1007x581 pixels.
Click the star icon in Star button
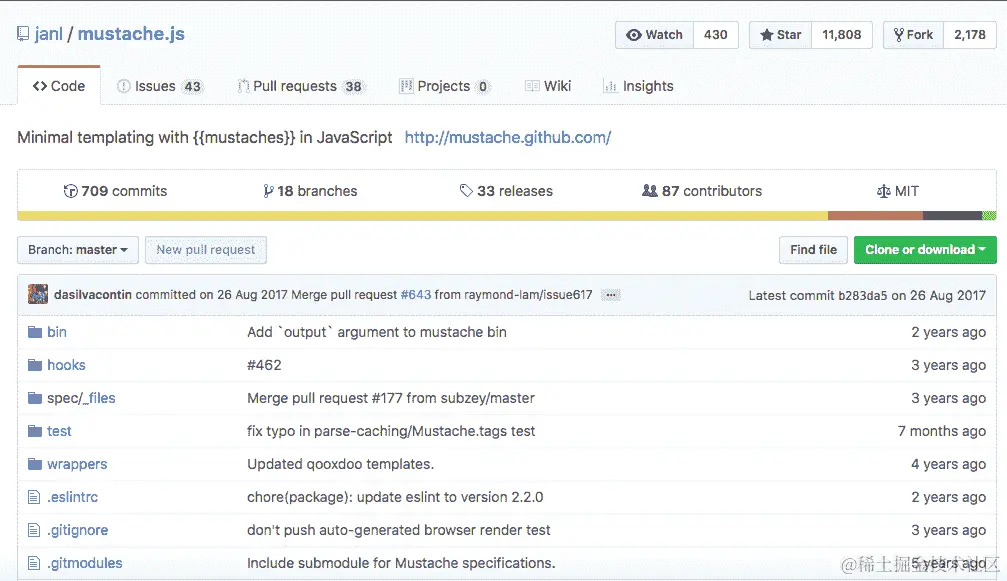click(766, 35)
